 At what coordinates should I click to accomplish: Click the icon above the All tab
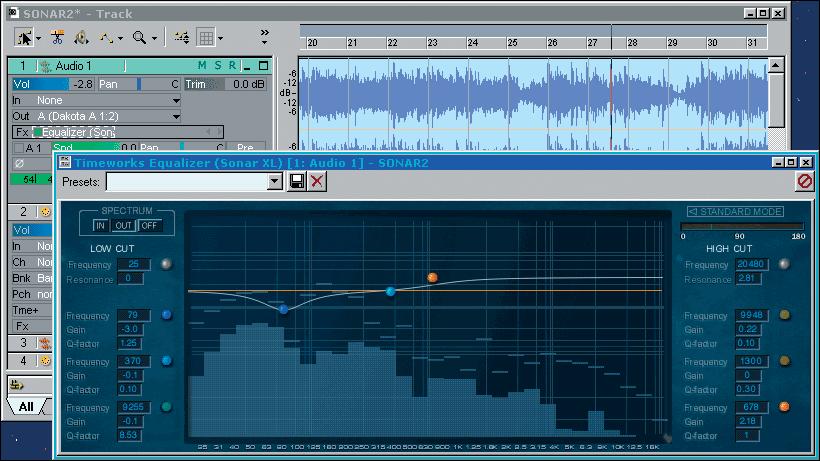click(17, 385)
